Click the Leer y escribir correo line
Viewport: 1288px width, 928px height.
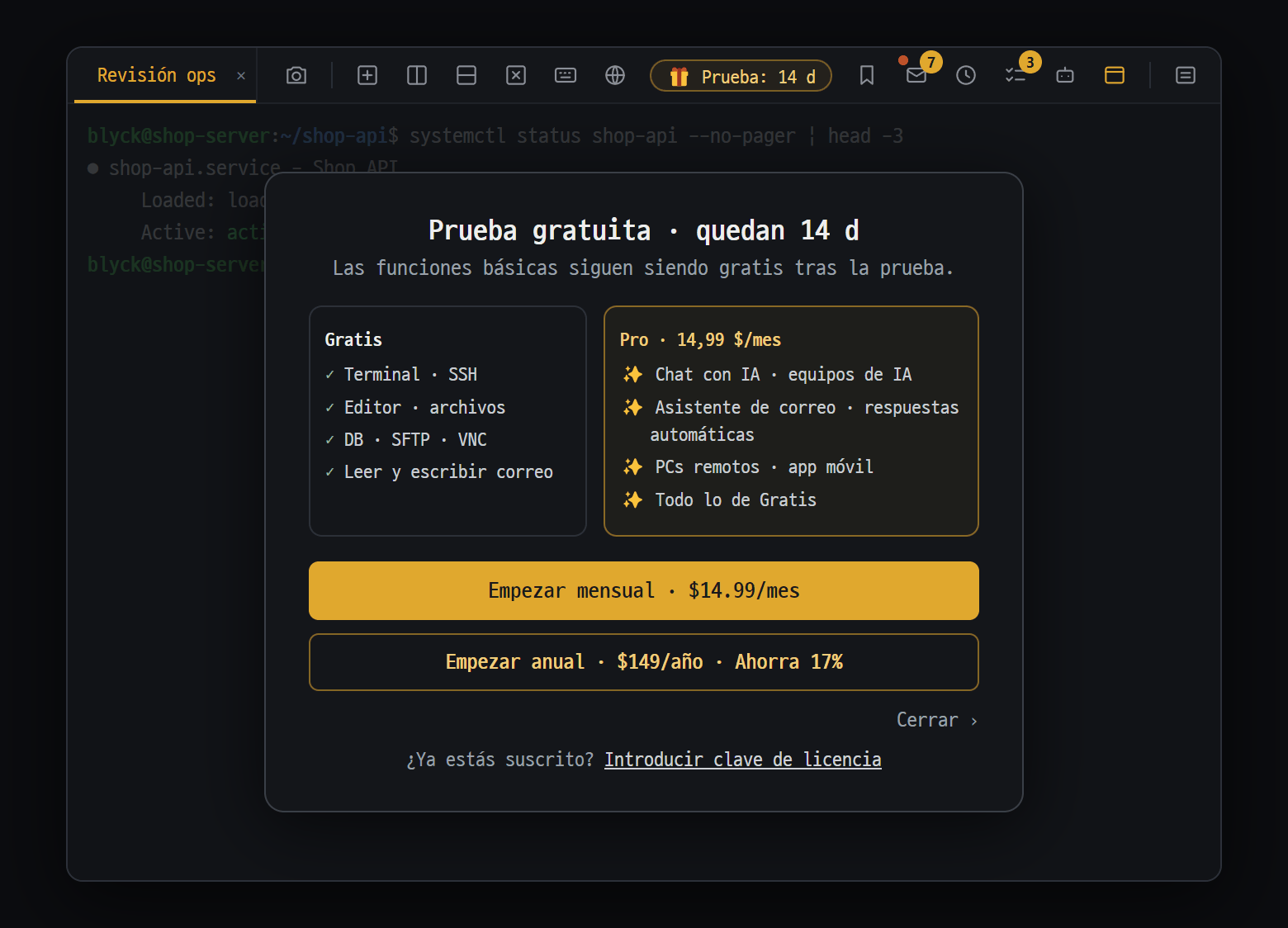(439, 472)
